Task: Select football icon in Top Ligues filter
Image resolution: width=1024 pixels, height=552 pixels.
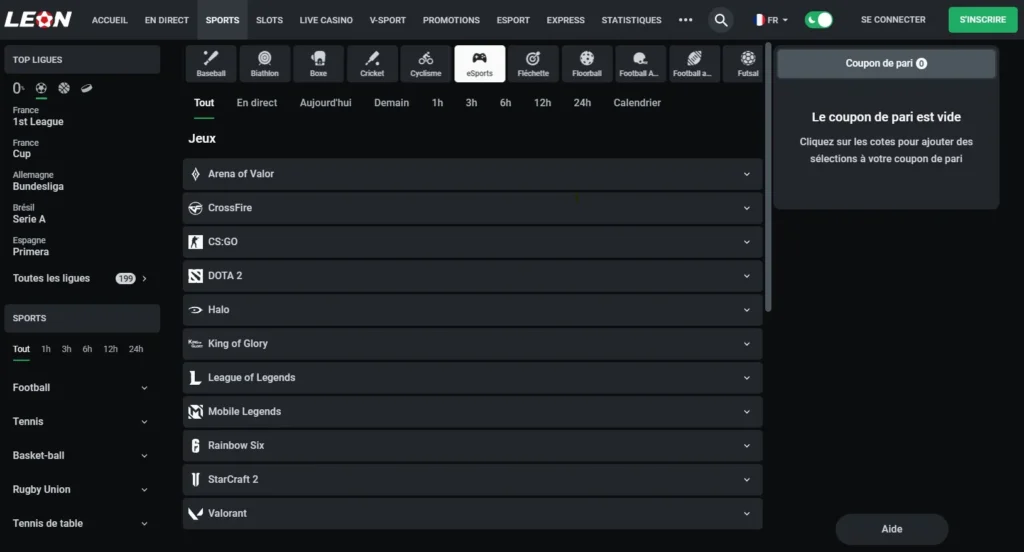Action: pyautogui.click(x=41, y=88)
